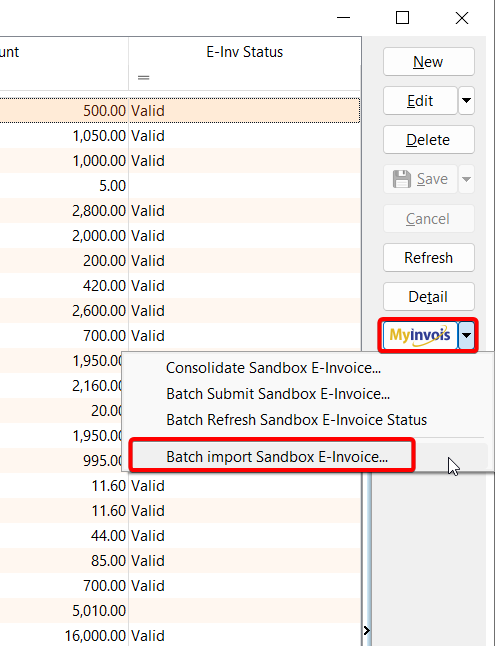Select the row with amount 2,000.00
Screen dimensions: 495x646
pos(180,235)
